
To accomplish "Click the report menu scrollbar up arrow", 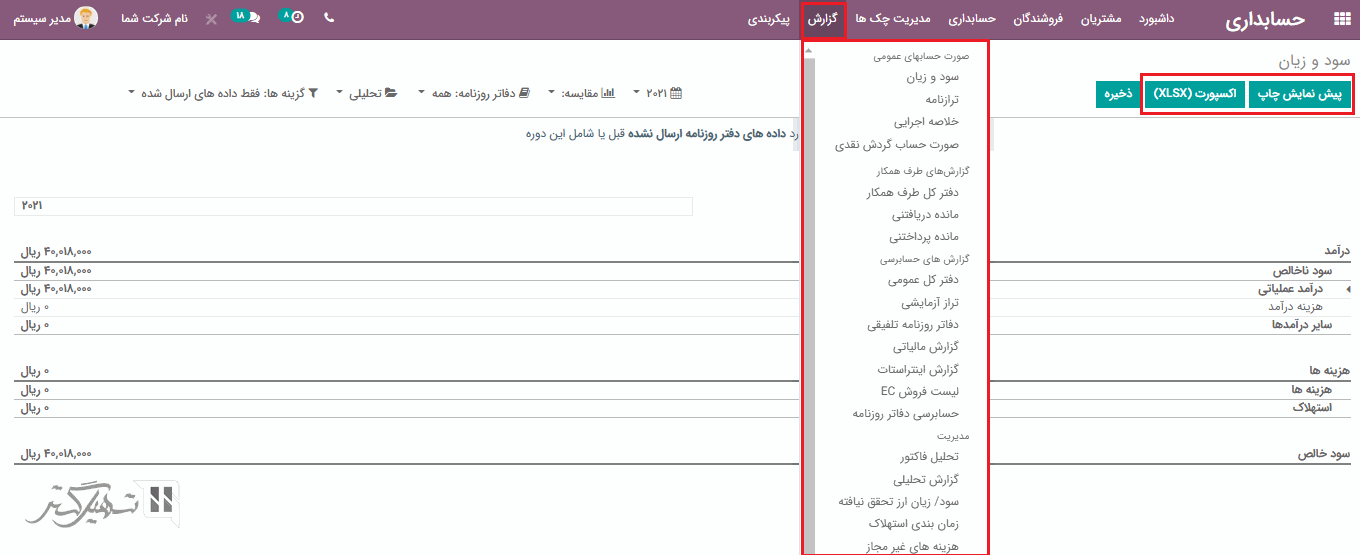I will point(809,50).
